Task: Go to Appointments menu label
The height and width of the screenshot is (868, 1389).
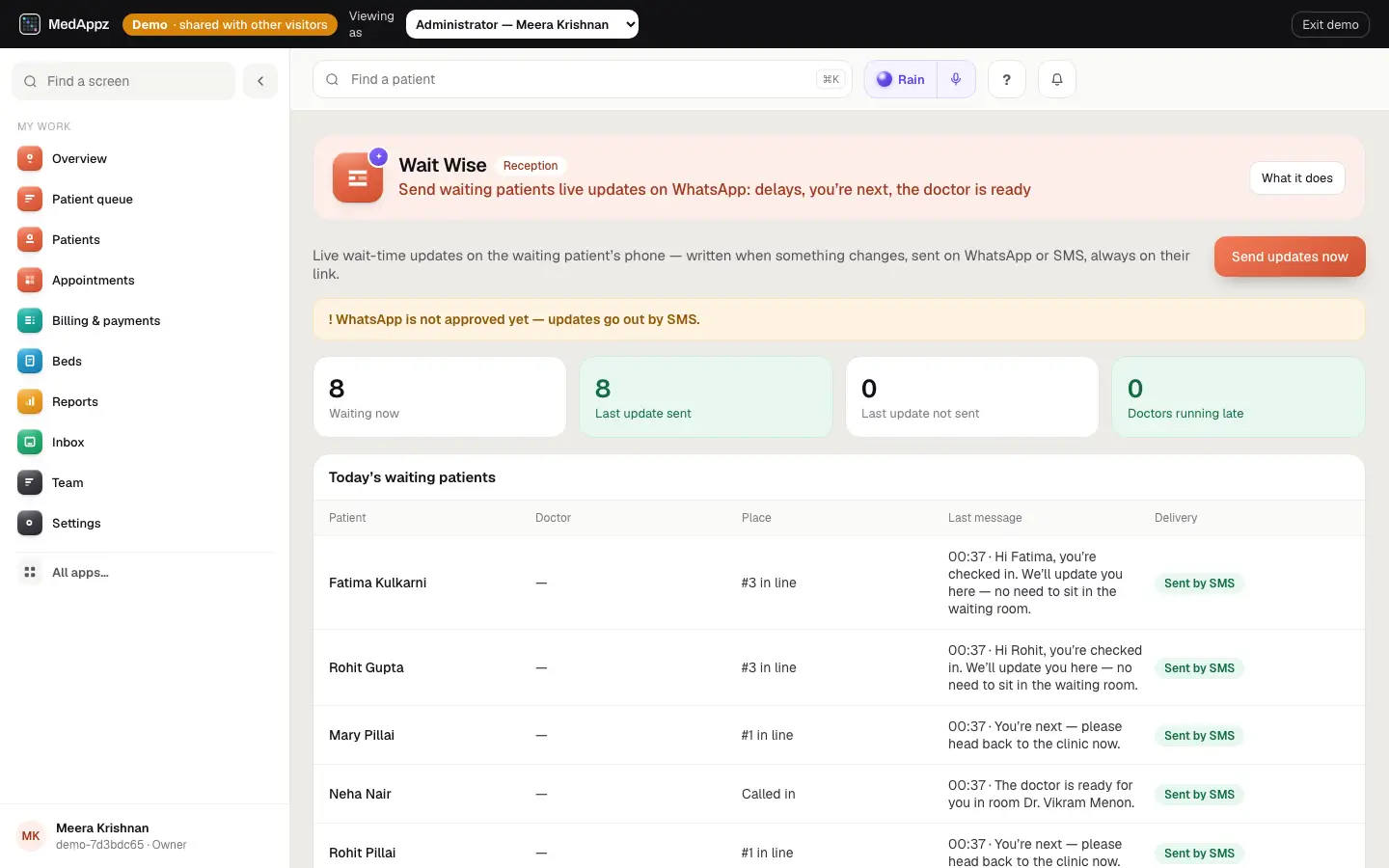Action: (x=94, y=280)
